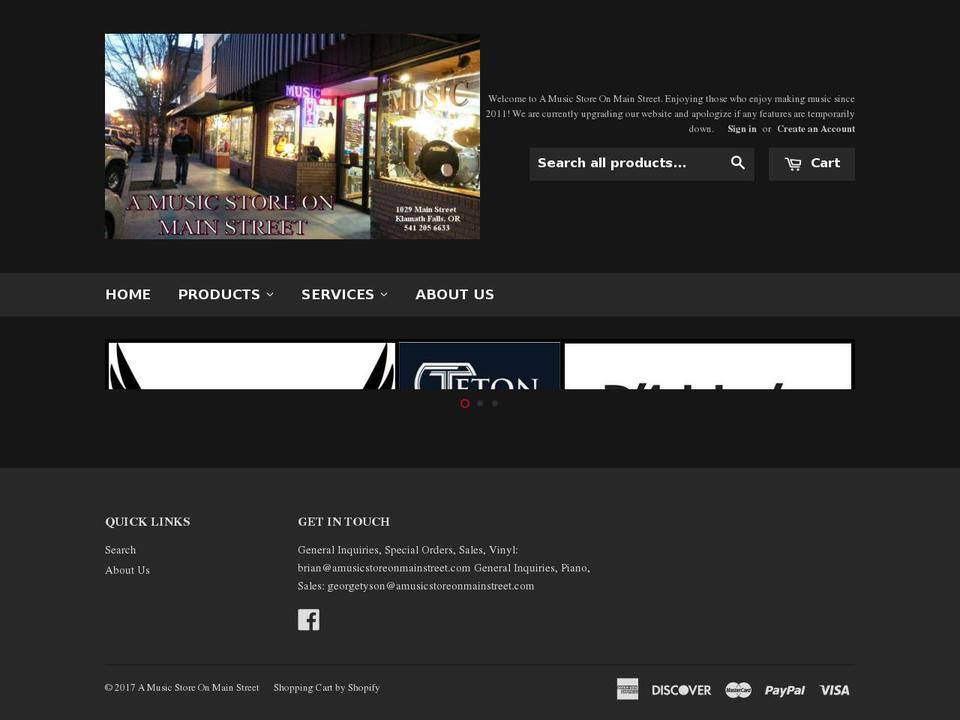
Task: Visit the store's Facebook page
Action: click(x=309, y=619)
